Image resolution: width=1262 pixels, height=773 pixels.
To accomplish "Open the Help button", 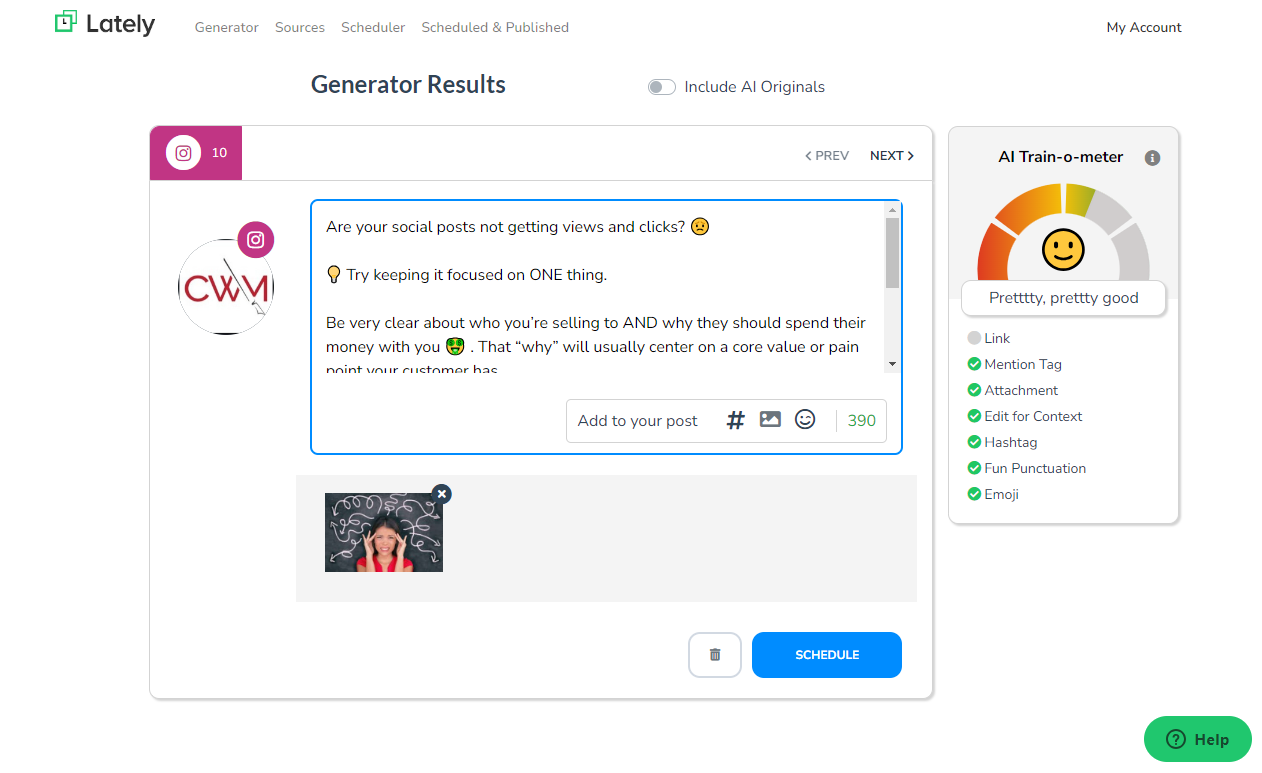I will [1197, 740].
